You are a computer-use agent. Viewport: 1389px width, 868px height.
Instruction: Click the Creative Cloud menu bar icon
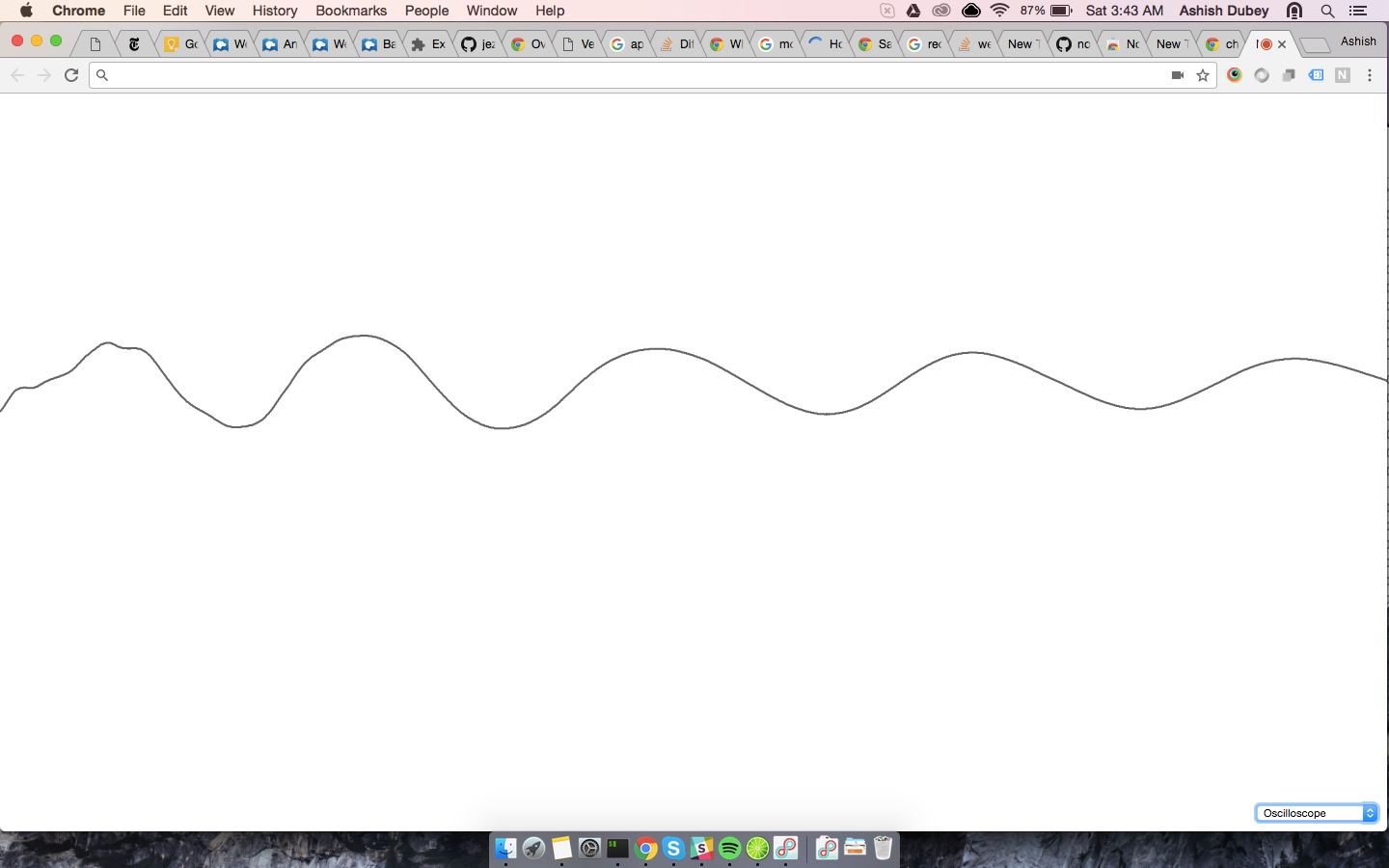[941, 11]
